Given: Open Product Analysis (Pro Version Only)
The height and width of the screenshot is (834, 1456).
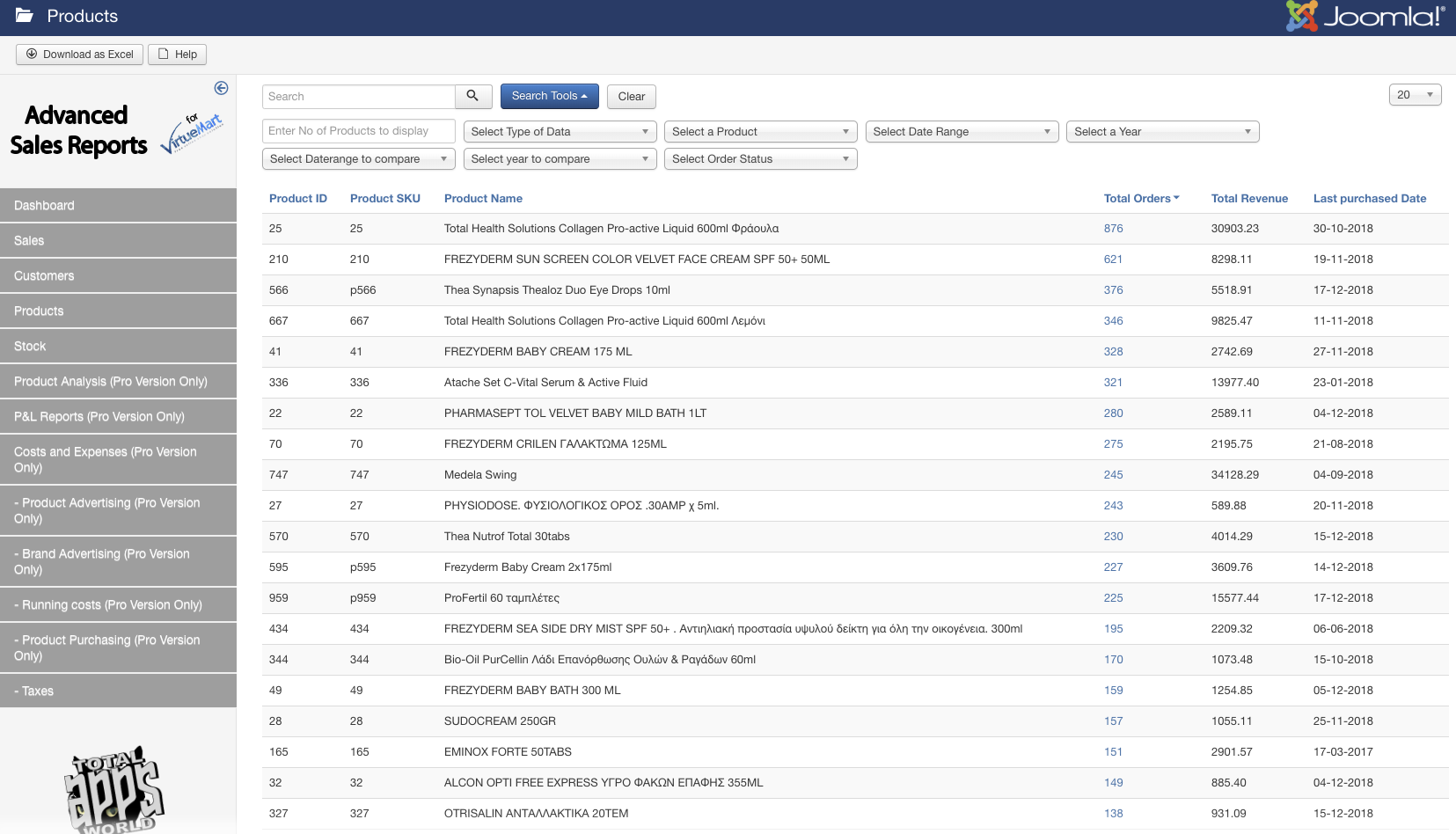Looking at the screenshot, I should 118,381.
